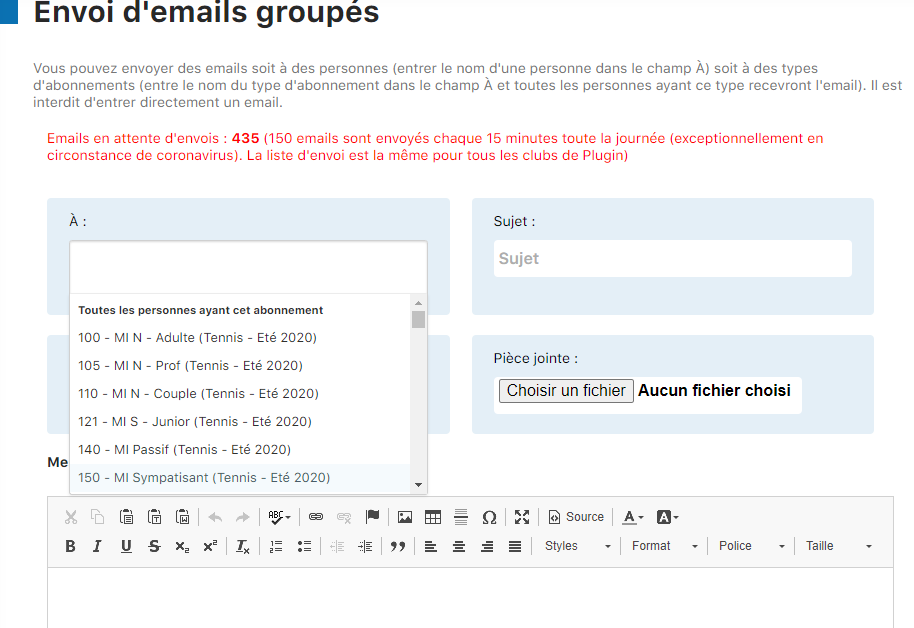The width and height of the screenshot is (914, 628).
Task: Open the Taille size dropdown
Action: tap(839, 546)
